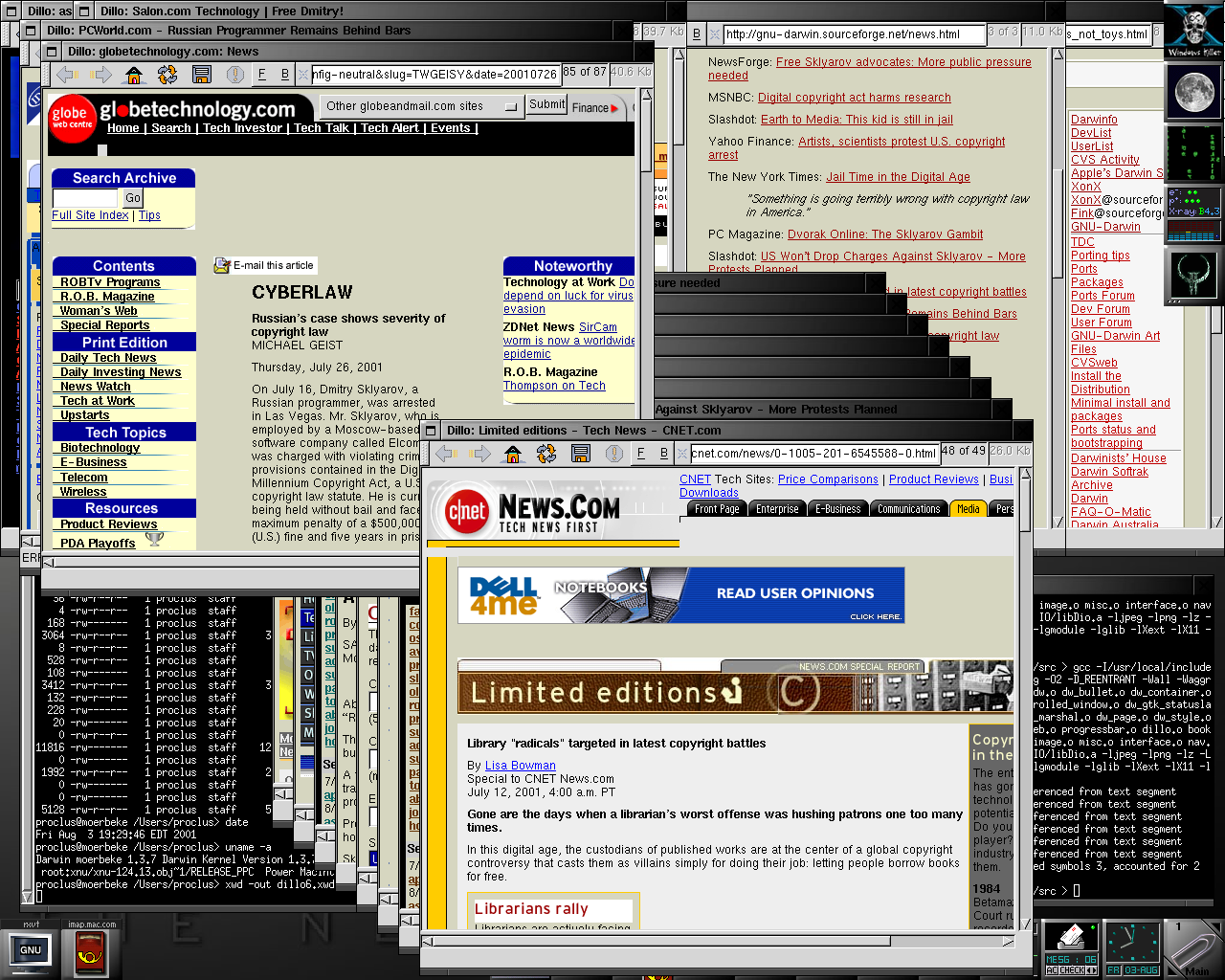1225x980 pixels.
Task: Select the Media tab on CNET
Action: [x=968, y=509]
